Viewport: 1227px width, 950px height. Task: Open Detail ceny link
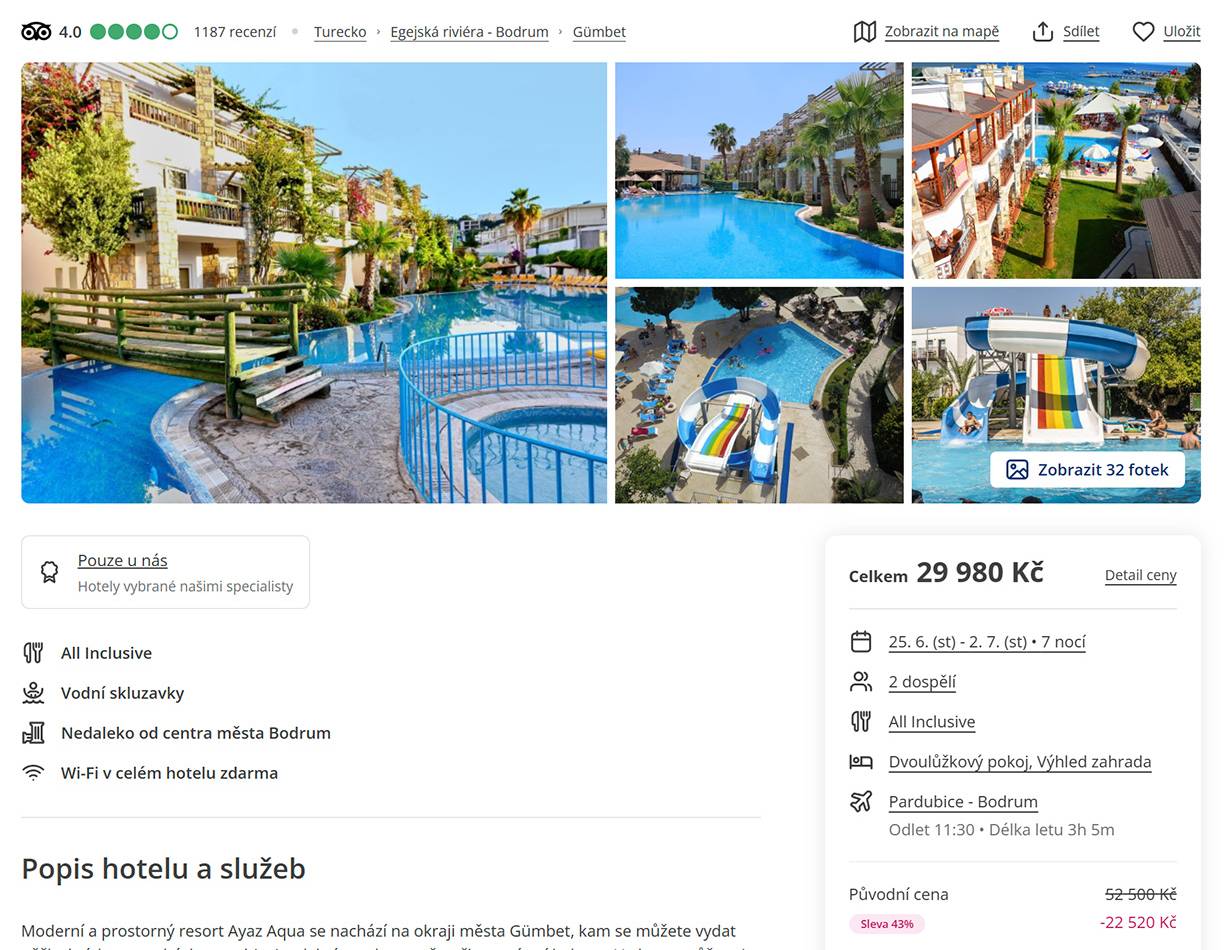1140,575
